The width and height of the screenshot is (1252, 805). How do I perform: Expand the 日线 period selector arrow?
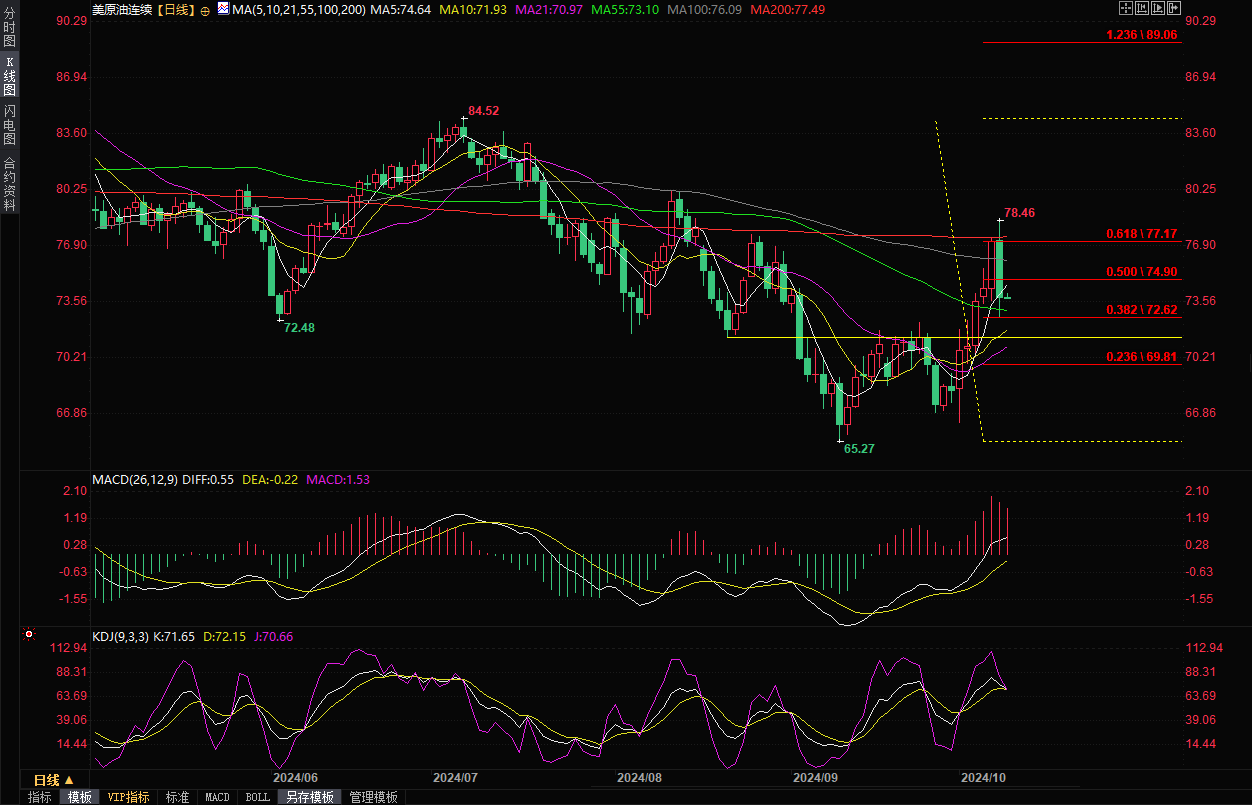69,780
